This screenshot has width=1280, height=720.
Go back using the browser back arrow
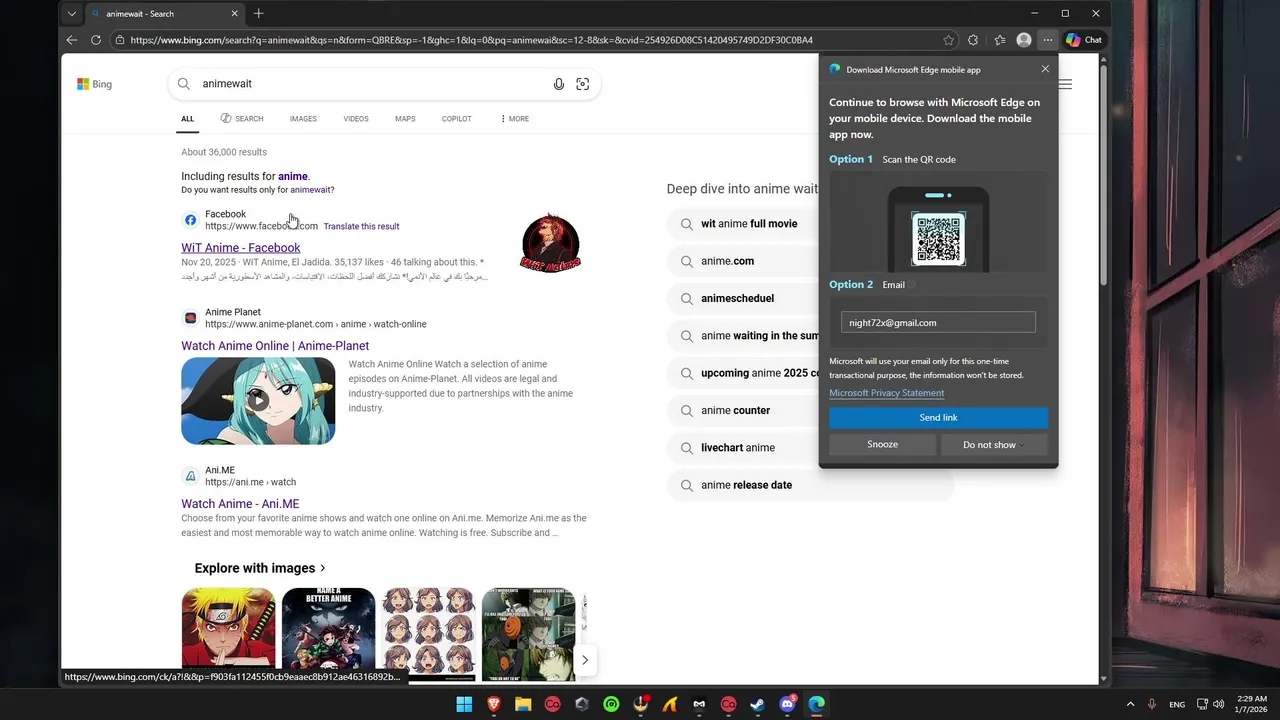(71, 40)
